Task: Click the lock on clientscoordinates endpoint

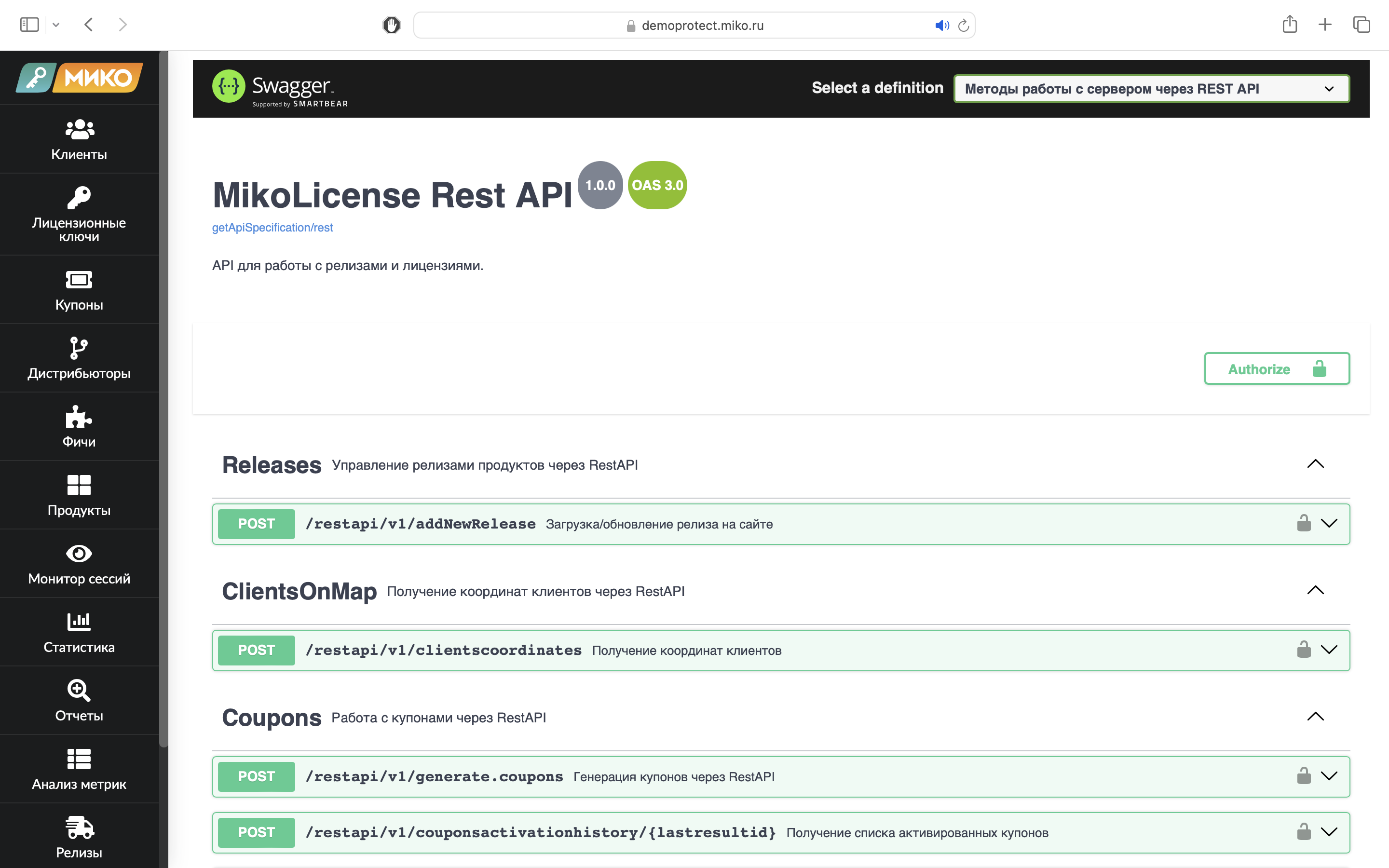Action: pyautogui.click(x=1304, y=649)
